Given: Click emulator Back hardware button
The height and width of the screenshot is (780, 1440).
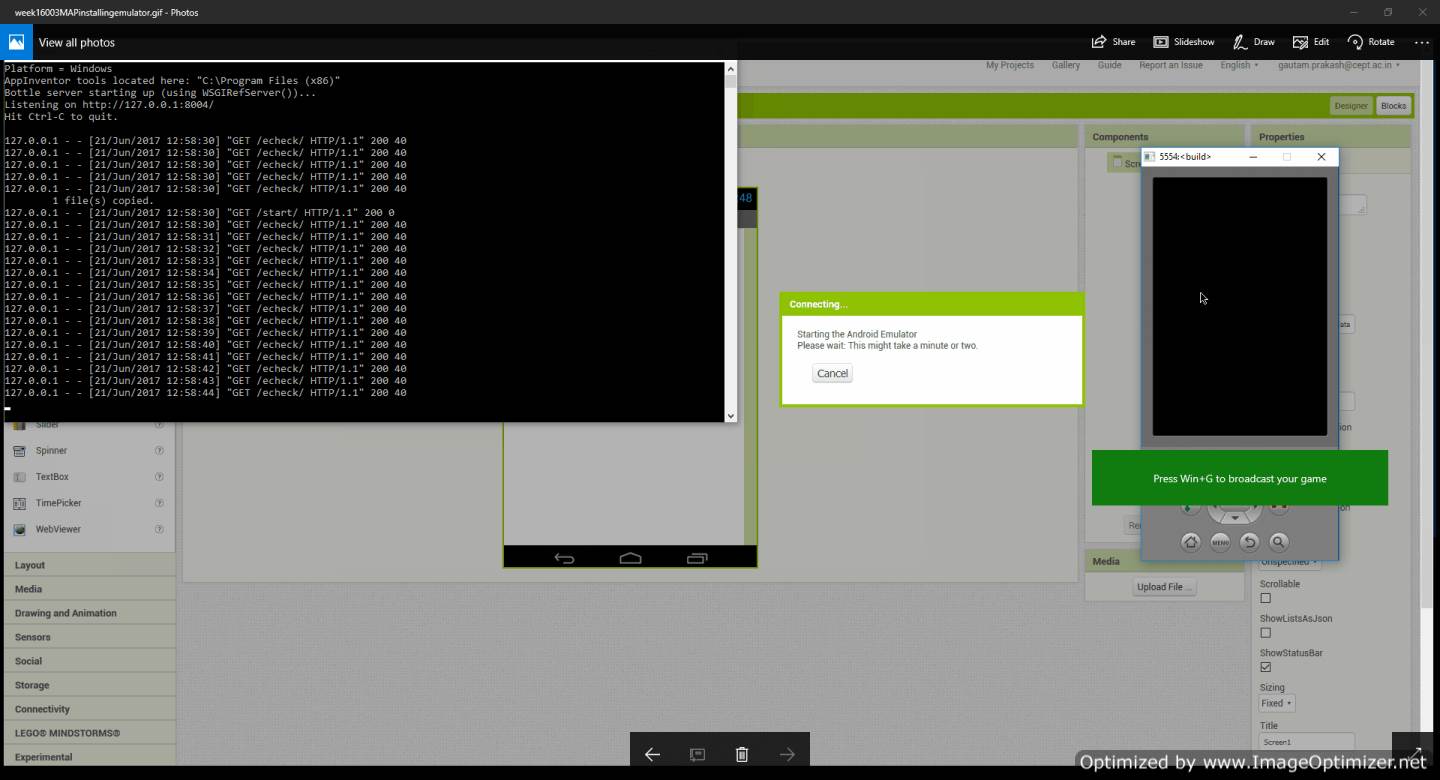Looking at the screenshot, I should (x=1249, y=542).
